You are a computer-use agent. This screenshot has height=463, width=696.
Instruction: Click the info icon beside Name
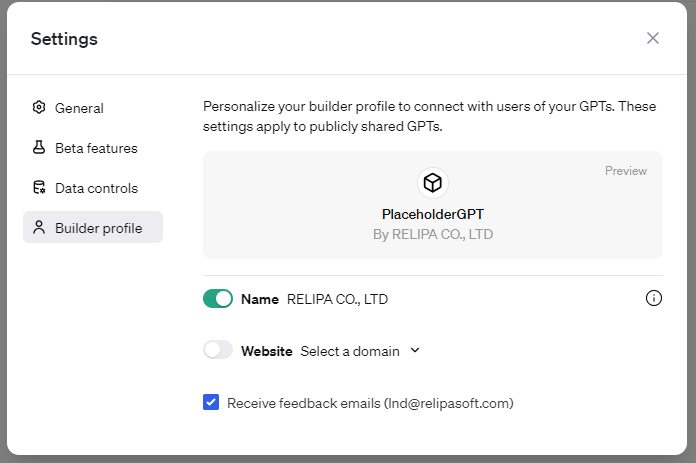pos(654,298)
